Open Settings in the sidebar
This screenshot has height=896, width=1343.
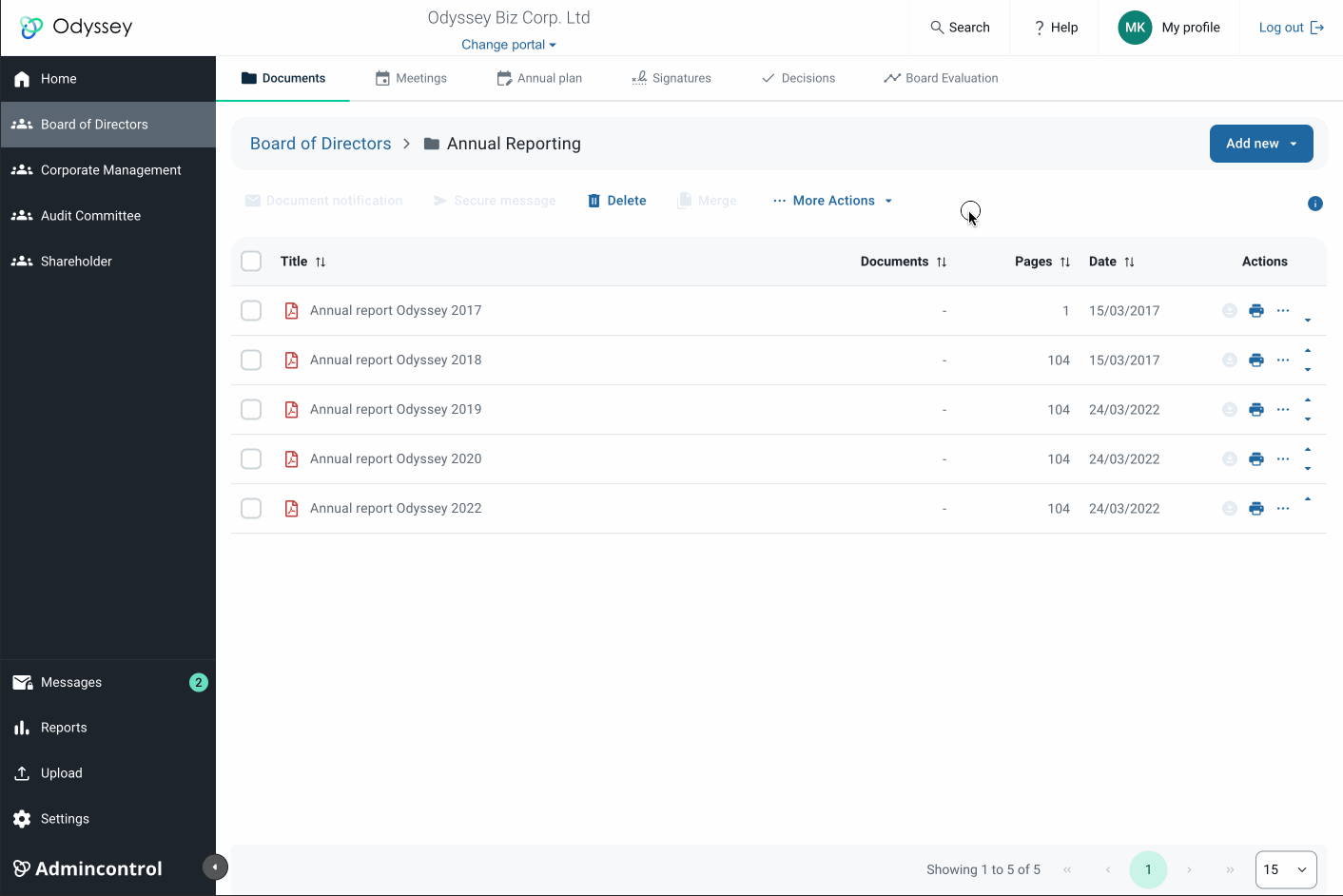pyautogui.click(x=108, y=819)
